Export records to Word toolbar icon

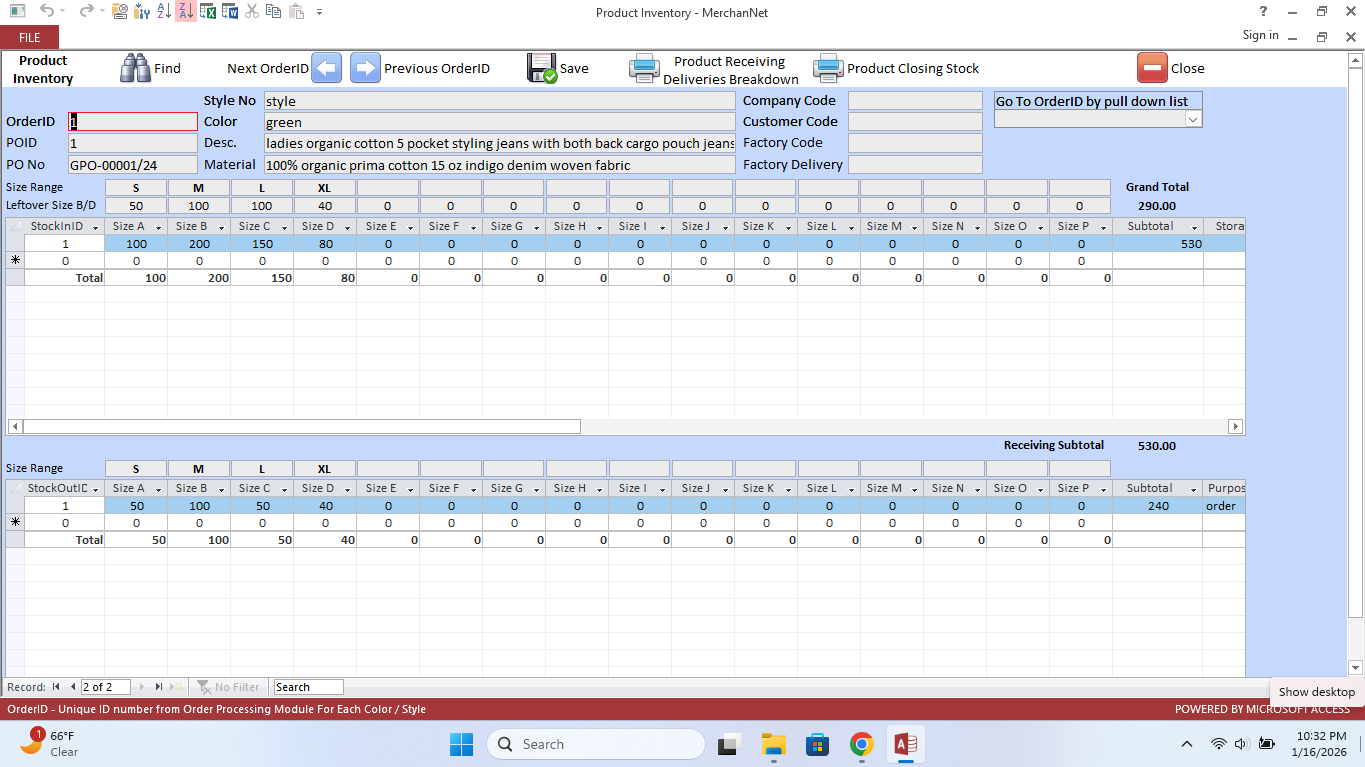229,12
